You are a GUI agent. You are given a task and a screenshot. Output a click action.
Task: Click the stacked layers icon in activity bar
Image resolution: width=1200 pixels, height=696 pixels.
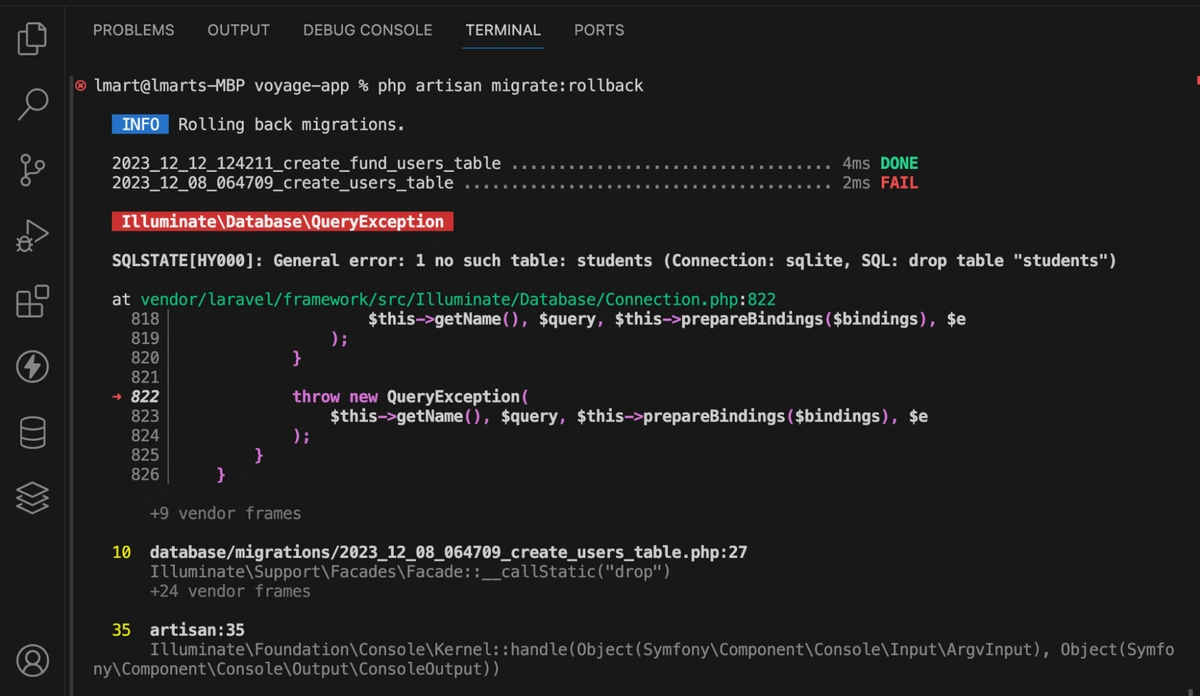33,497
